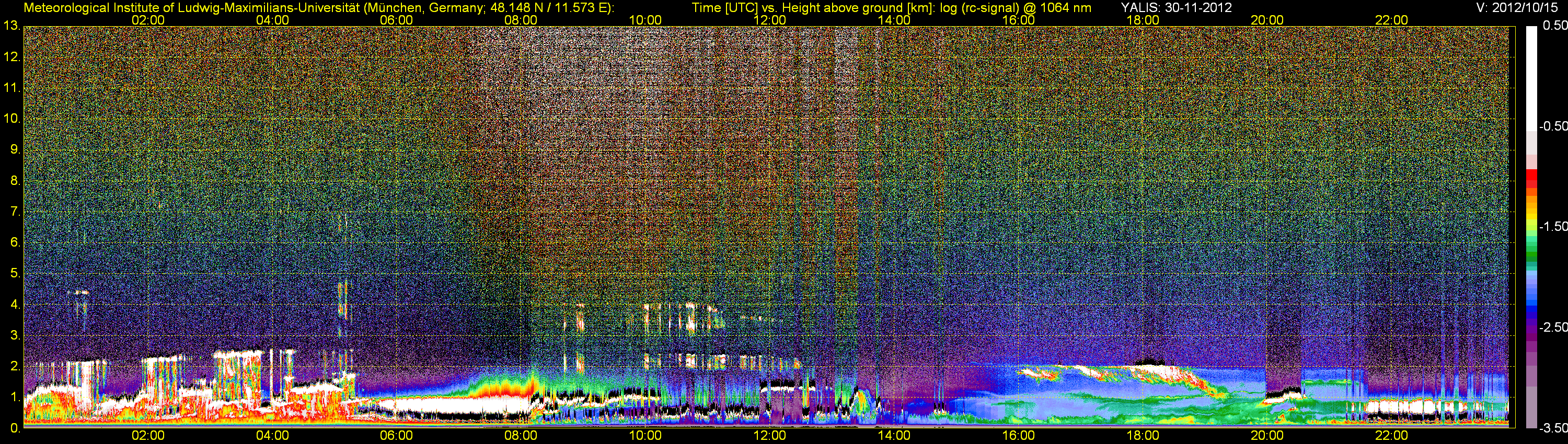Viewport: 1568px width, 444px height.
Task: Click the 3 km height axis label
Action: tap(15, 335)
